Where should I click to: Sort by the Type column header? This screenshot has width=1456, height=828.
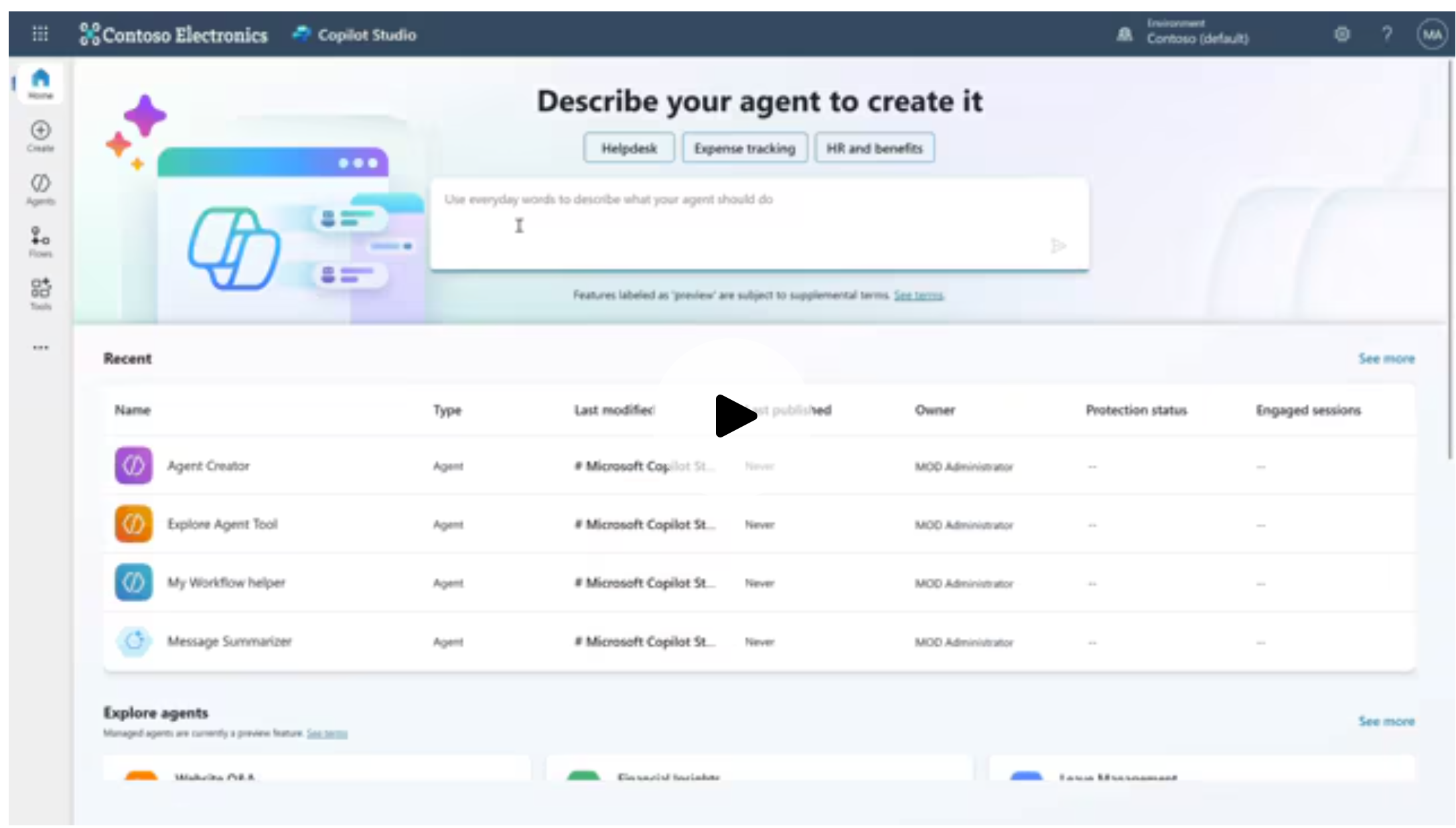[447, 410]
